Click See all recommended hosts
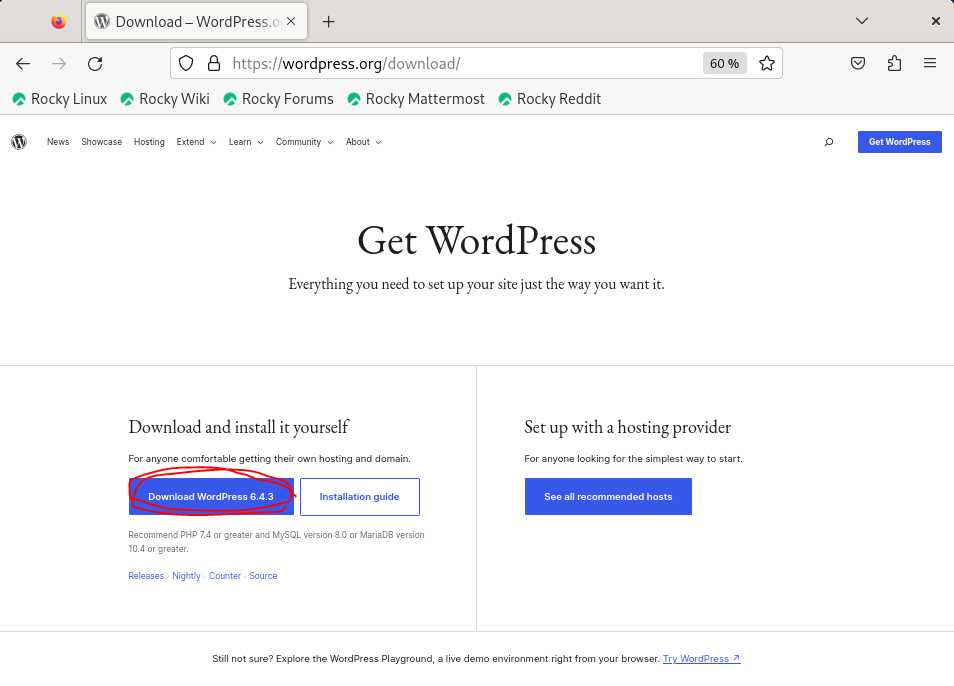954x686 pixels. 608,496
